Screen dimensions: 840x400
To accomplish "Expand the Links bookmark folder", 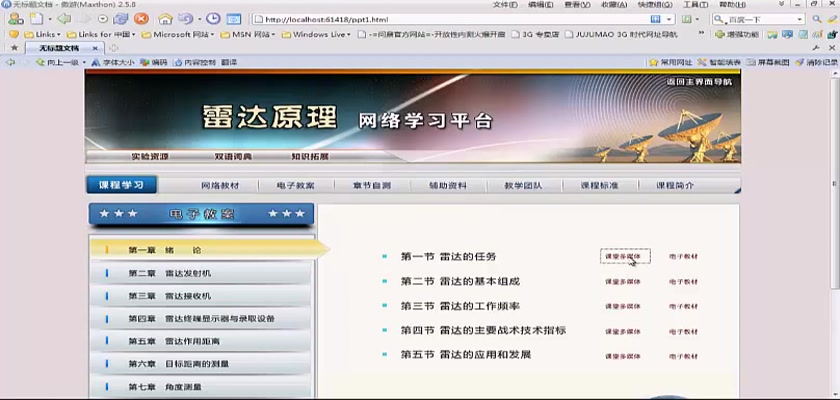I will 42,34.
